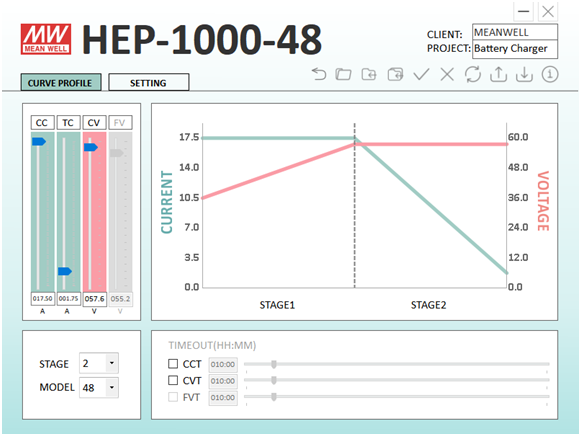Open the info circle icon
581x436 pixels.
tap(550, 74)
